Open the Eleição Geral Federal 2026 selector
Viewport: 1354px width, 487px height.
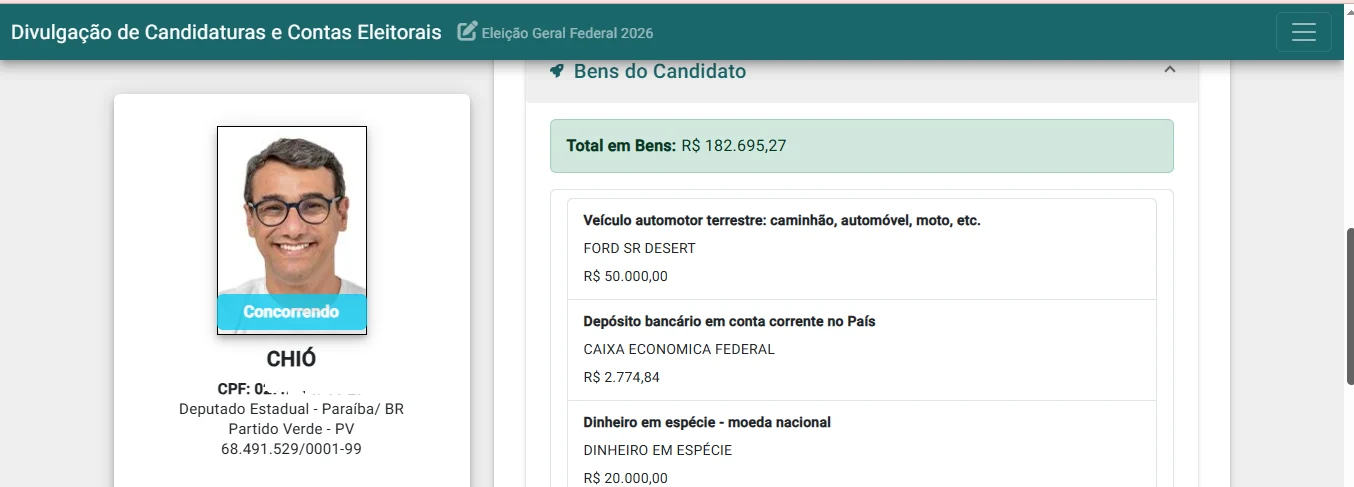(567, 33)
